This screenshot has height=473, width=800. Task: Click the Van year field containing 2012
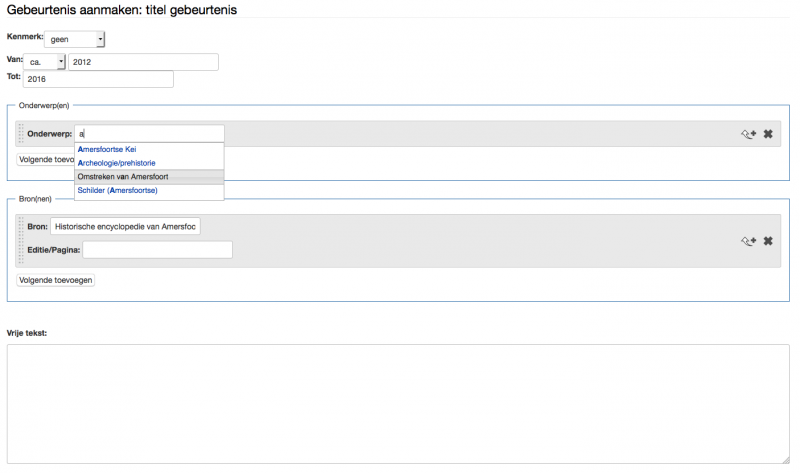[x=143, y=62]
